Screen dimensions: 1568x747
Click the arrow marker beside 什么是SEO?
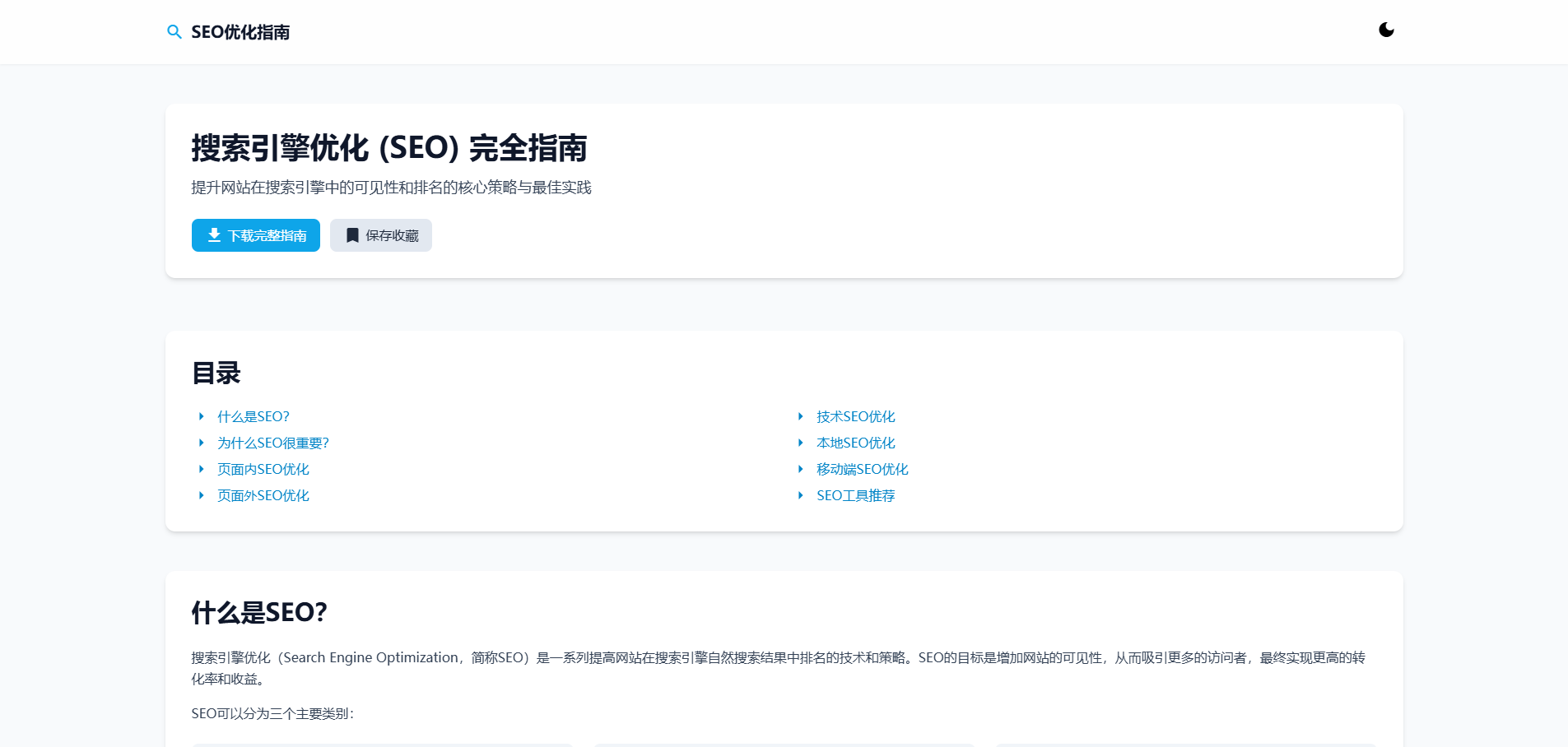[x=201, y=417]
